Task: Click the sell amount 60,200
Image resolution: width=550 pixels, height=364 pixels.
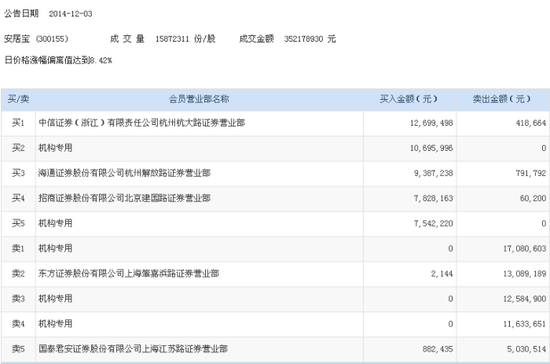Action: 533,198
